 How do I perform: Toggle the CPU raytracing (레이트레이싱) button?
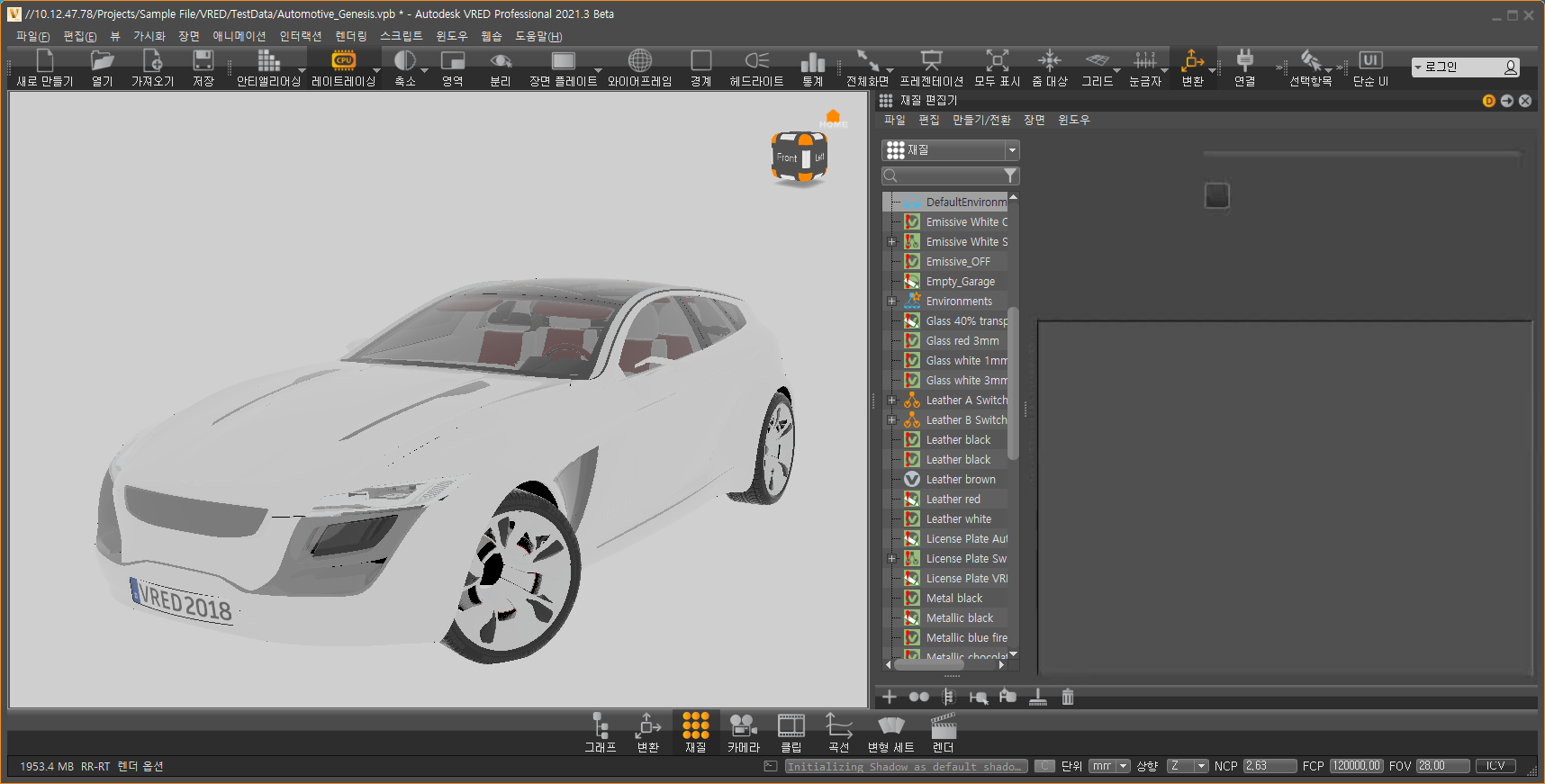(x=343, y=61)
